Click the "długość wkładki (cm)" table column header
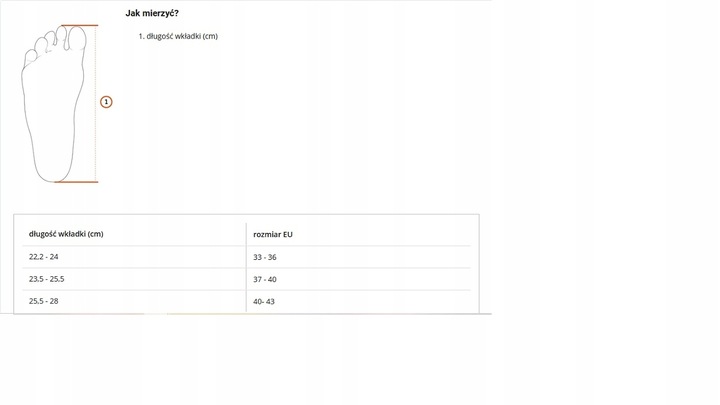Screen dimensions: 720x405 tap(66, 234)
